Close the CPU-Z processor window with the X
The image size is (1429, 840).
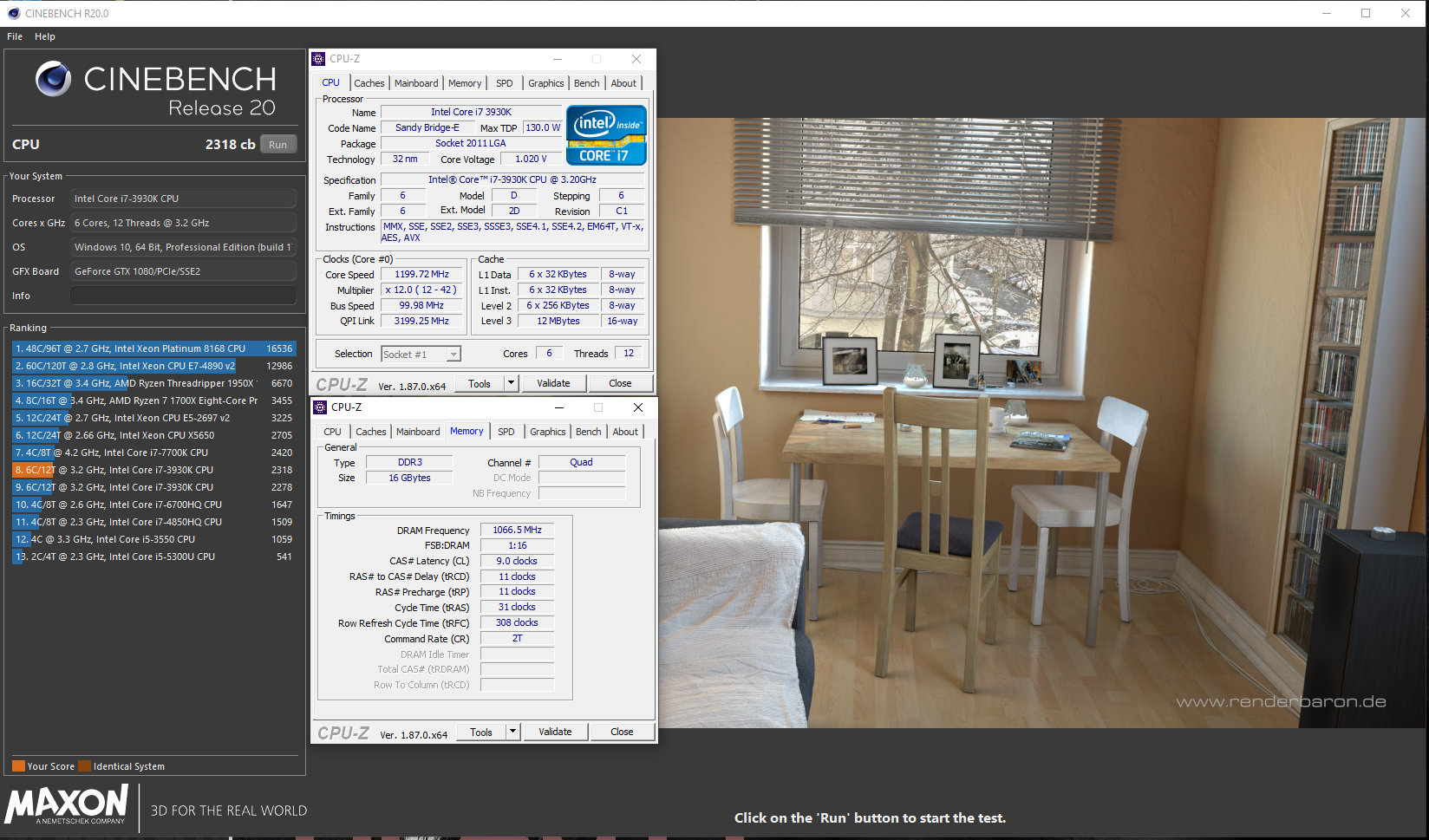point(636,59)
